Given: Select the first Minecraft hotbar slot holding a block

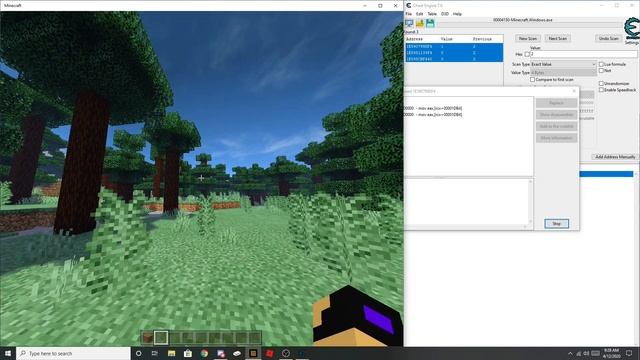Looking at the screenshot, I should tap(148, 338).
